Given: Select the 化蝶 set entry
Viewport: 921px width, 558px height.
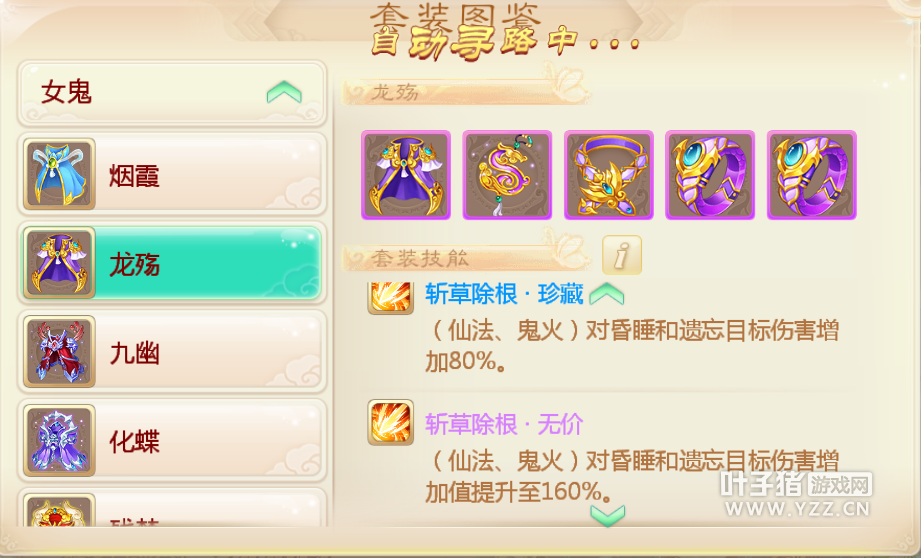Looking at the screenshot, I should [x=172, y=441].
